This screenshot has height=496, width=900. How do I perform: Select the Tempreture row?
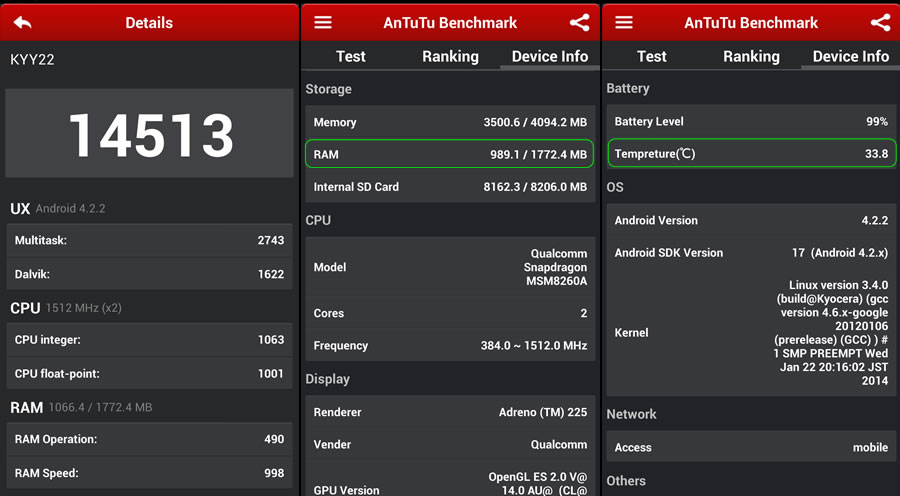coord(751,153)
